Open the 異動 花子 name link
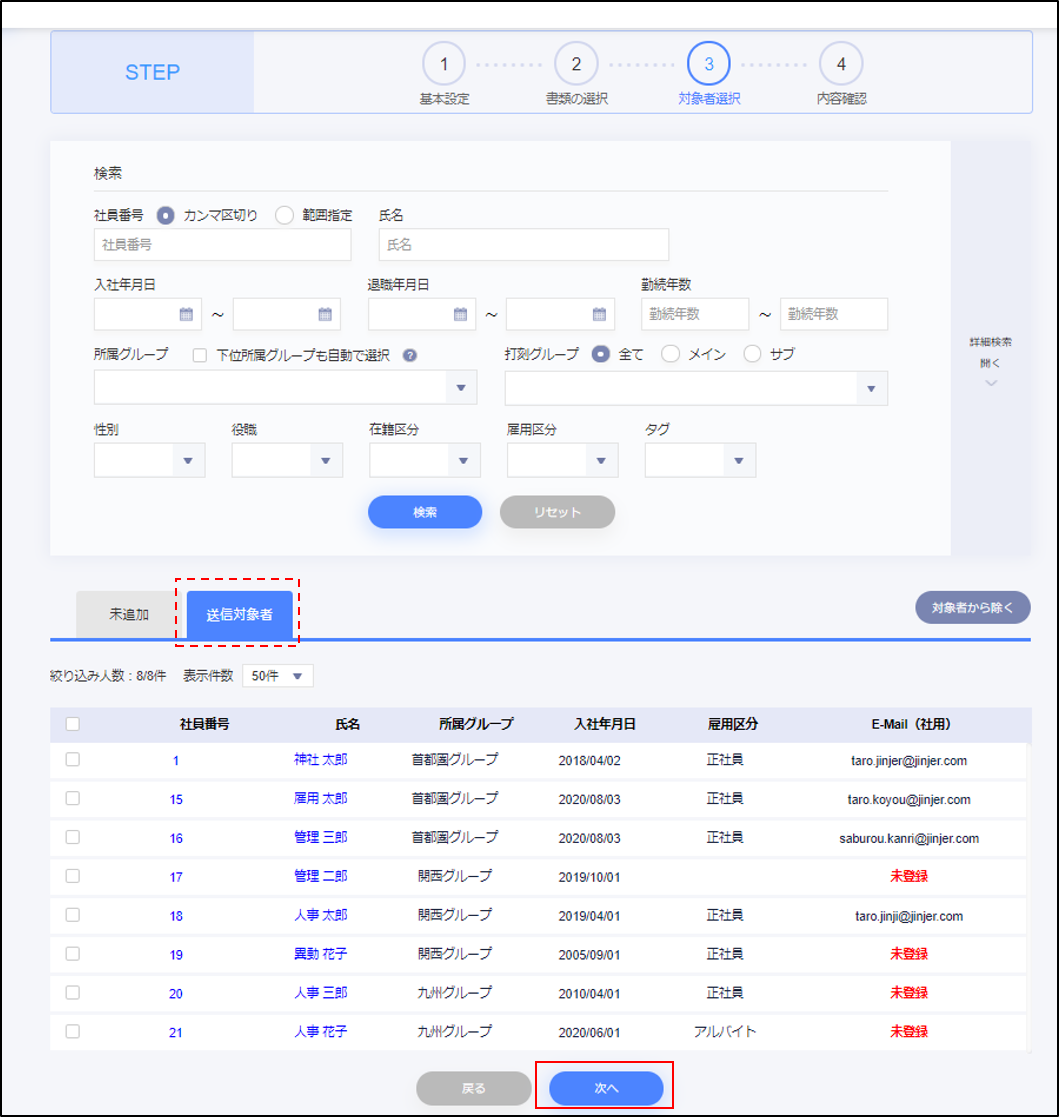The width and height of the screenshot is (1059, 1117). pyautogui.click(x=320, y=954)
